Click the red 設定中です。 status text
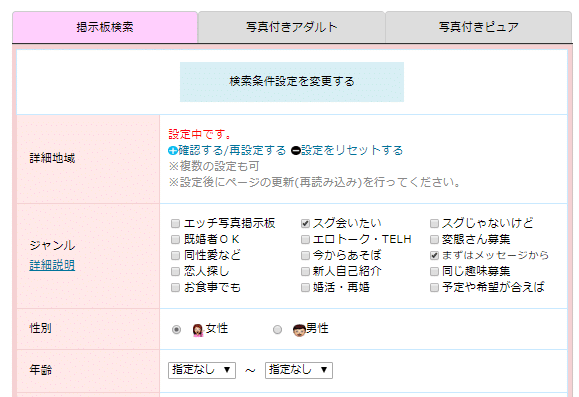The width and height of the screenshot is (579, 397). [x=200, y=134]
